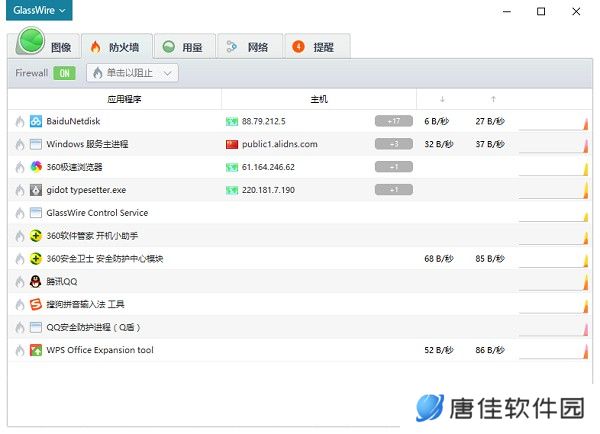Sort by upload arrow column
600x434 pixels.
point(493,100)
